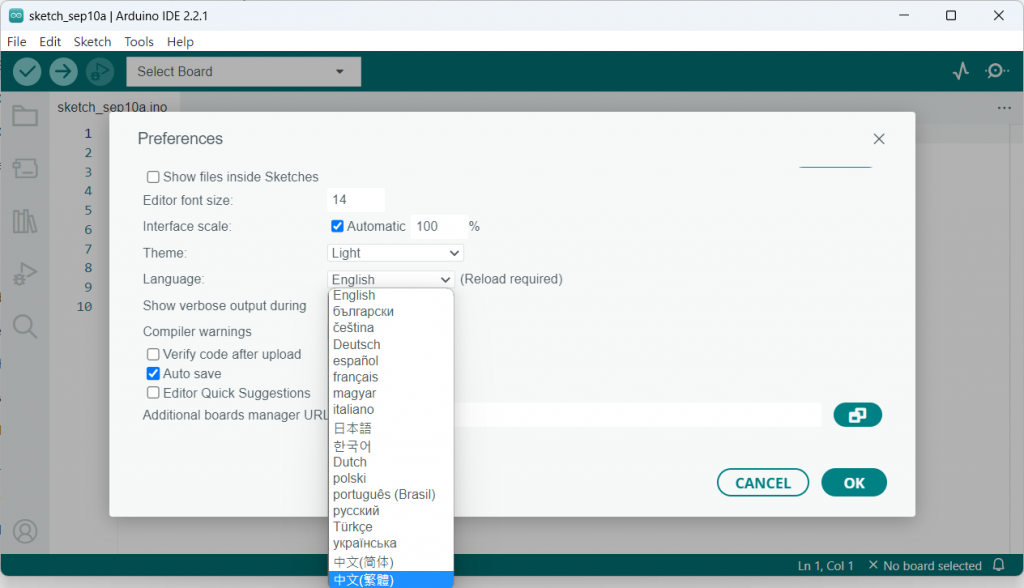Image resolution: width=1024 pixels, height=588 pixels.
Task: Click Ln 1, Col 1 in status bar
Action: click(x=825, y=566)
